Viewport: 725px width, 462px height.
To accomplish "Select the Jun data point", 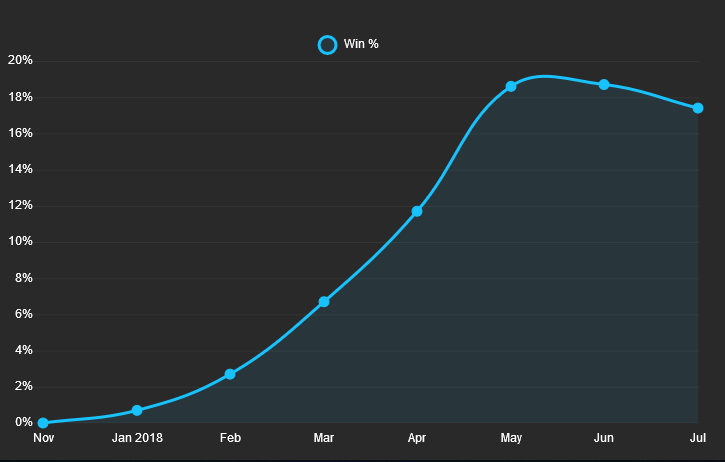I will click(x=604, y=85).
